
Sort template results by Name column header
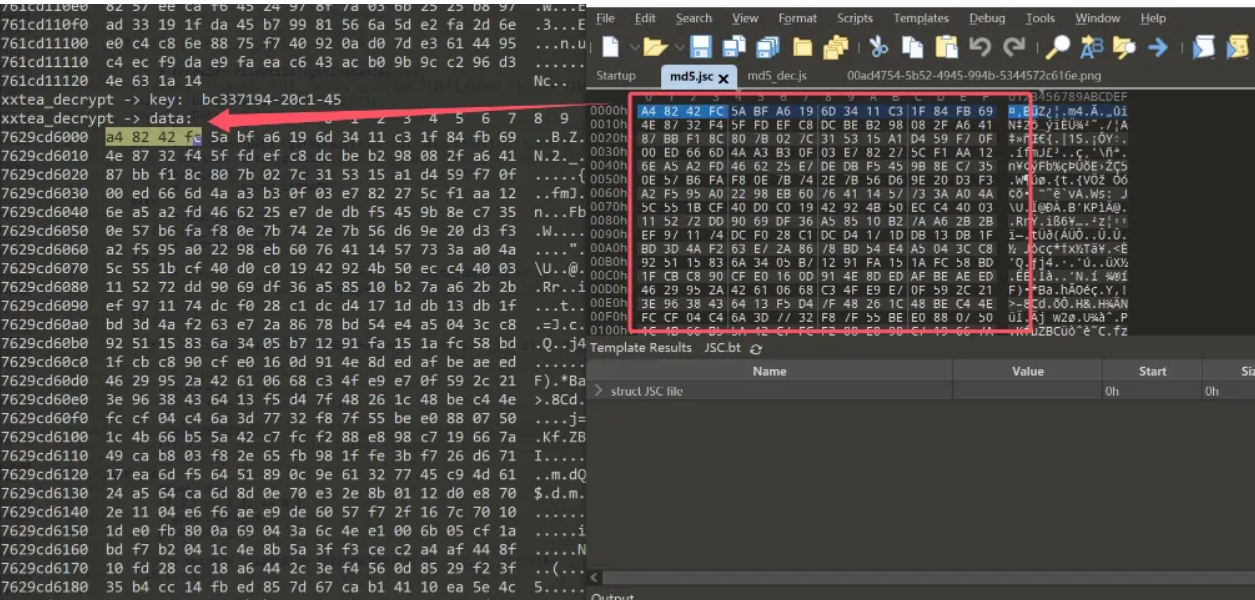point(769,371)
